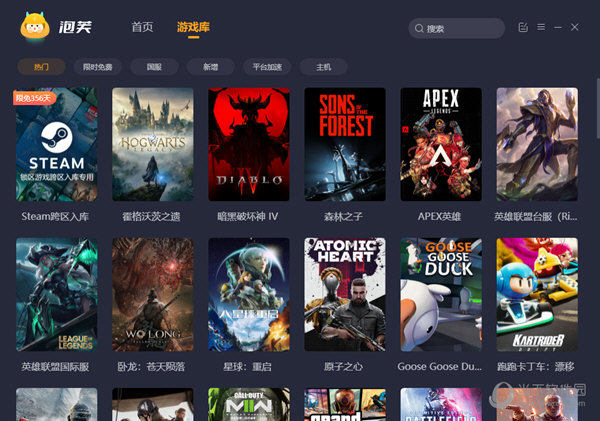Select the 国服 category filter
Viewport: 600px width, 421px height.
point(154,67)
